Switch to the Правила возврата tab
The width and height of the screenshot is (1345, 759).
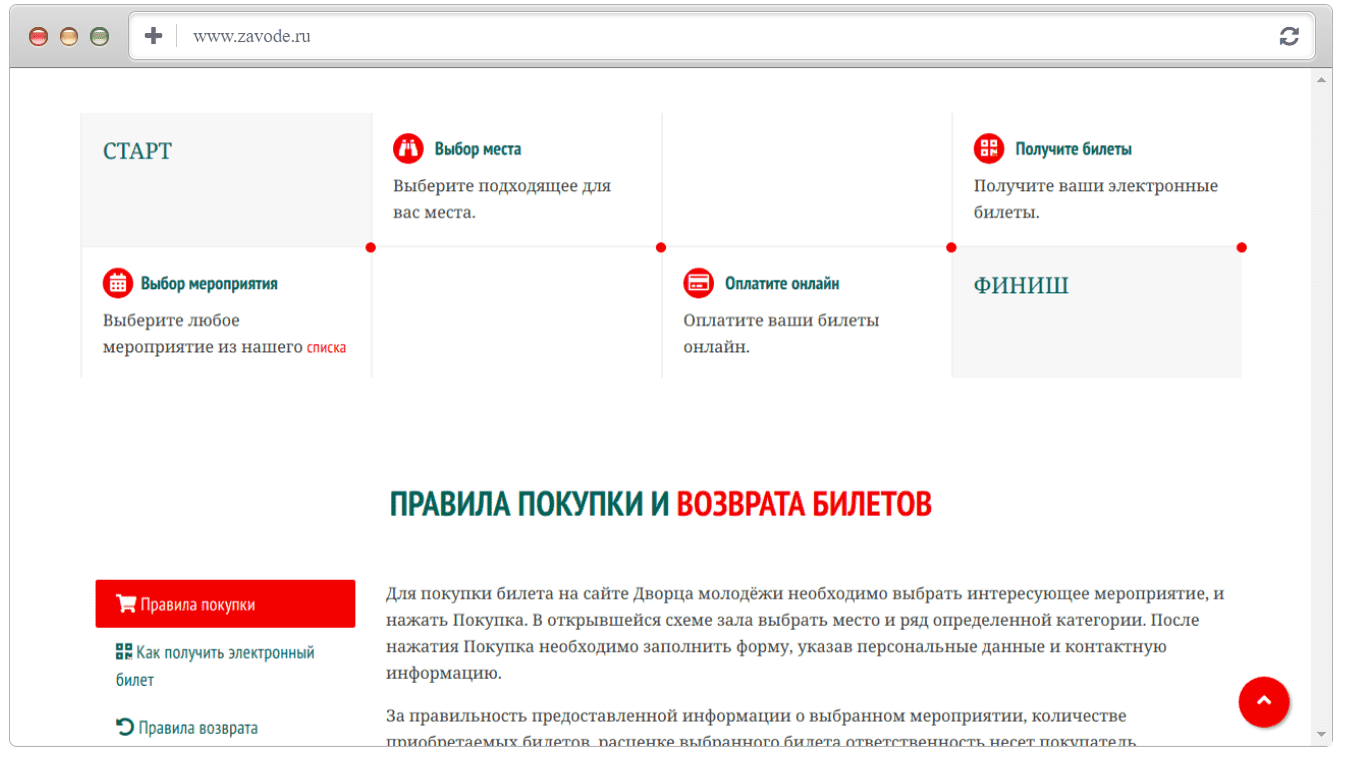[x=225, y=728]
